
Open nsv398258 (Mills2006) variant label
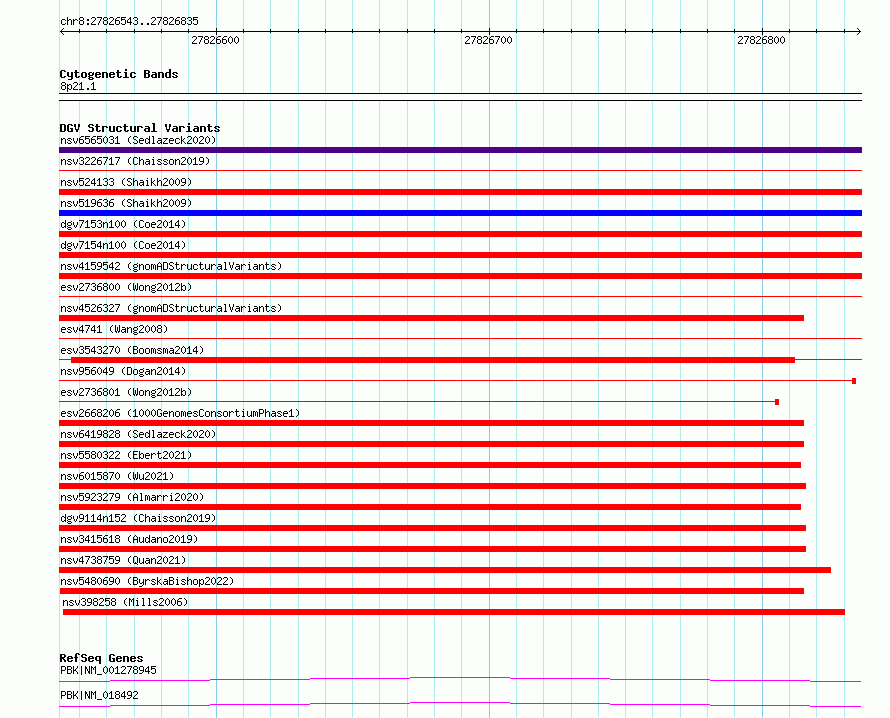pos(125,602)
